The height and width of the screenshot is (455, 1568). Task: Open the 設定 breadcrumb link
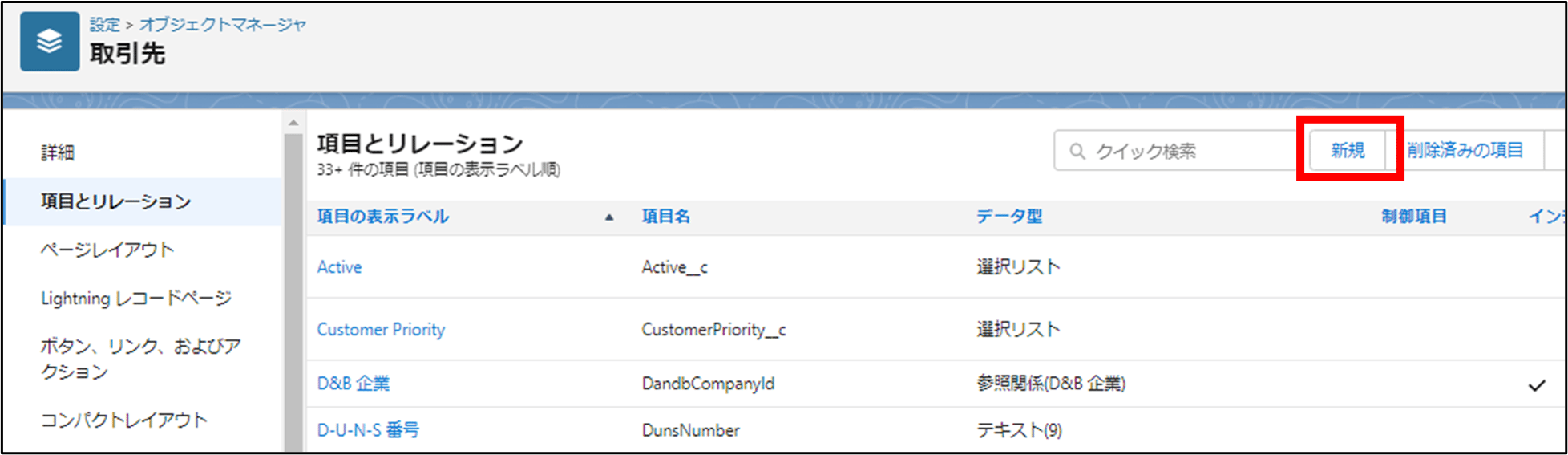click(104, 25)
